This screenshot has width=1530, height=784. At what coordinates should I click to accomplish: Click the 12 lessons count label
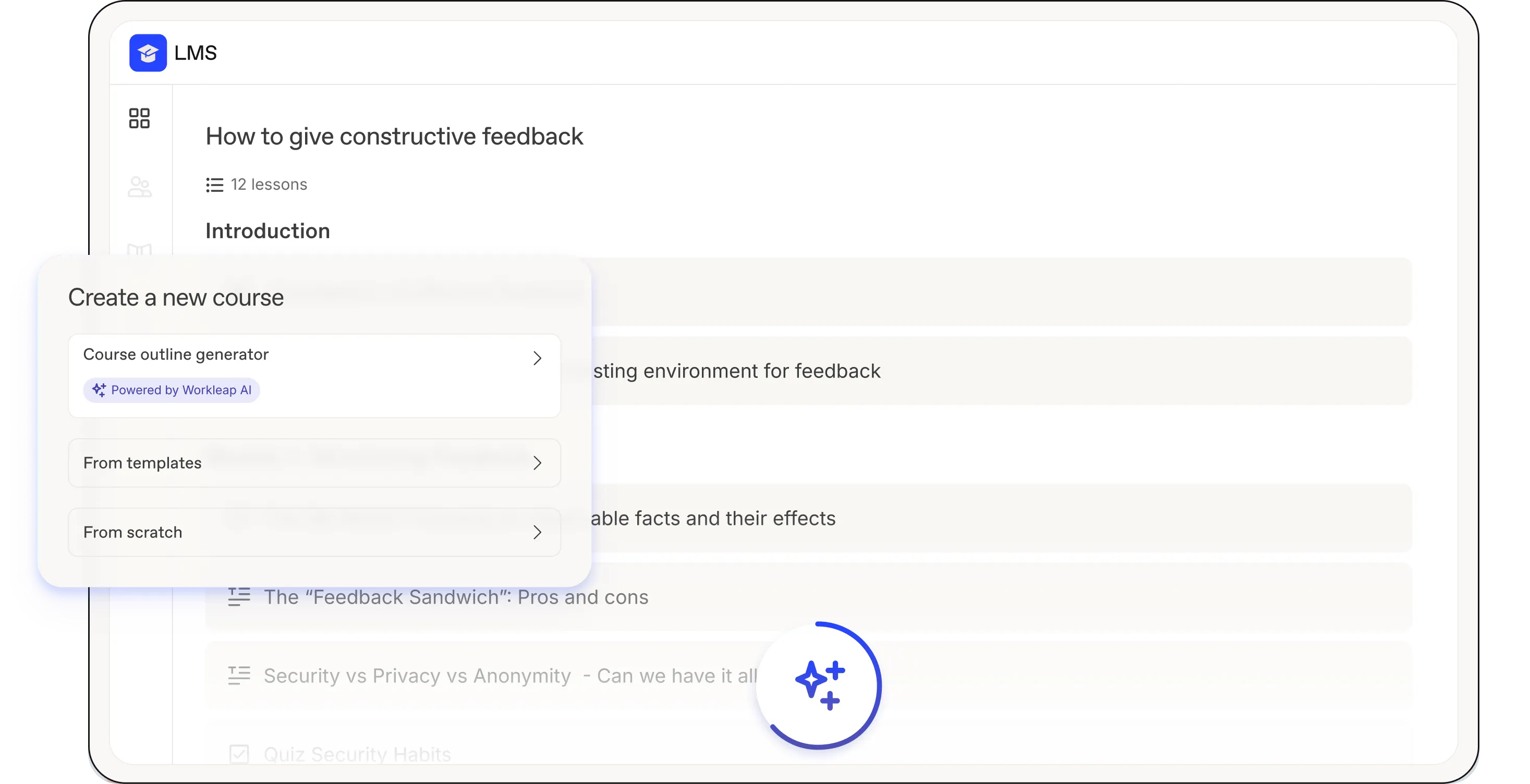pyautogui.click(x=269, y=185)
